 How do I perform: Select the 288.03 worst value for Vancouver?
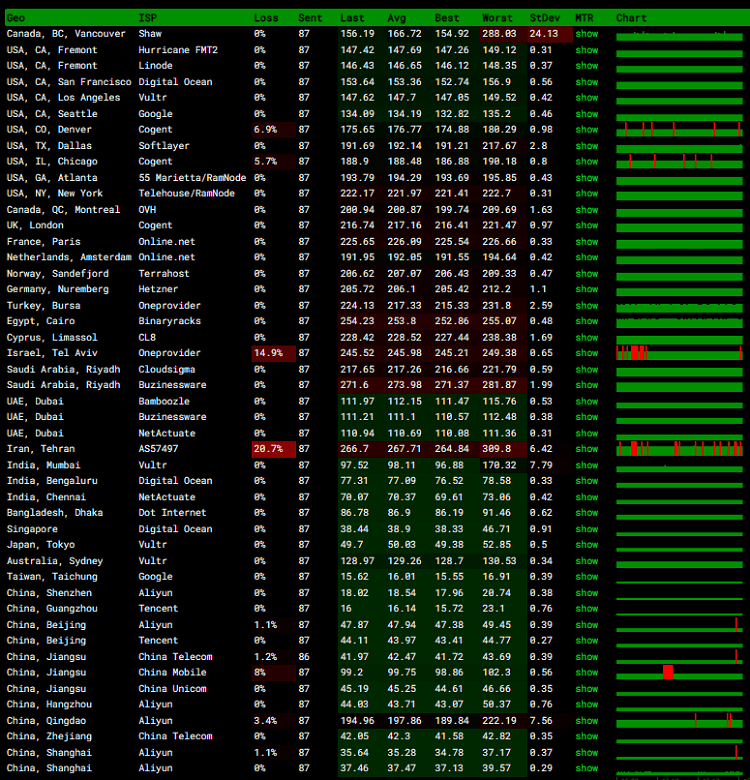[503, 34]
